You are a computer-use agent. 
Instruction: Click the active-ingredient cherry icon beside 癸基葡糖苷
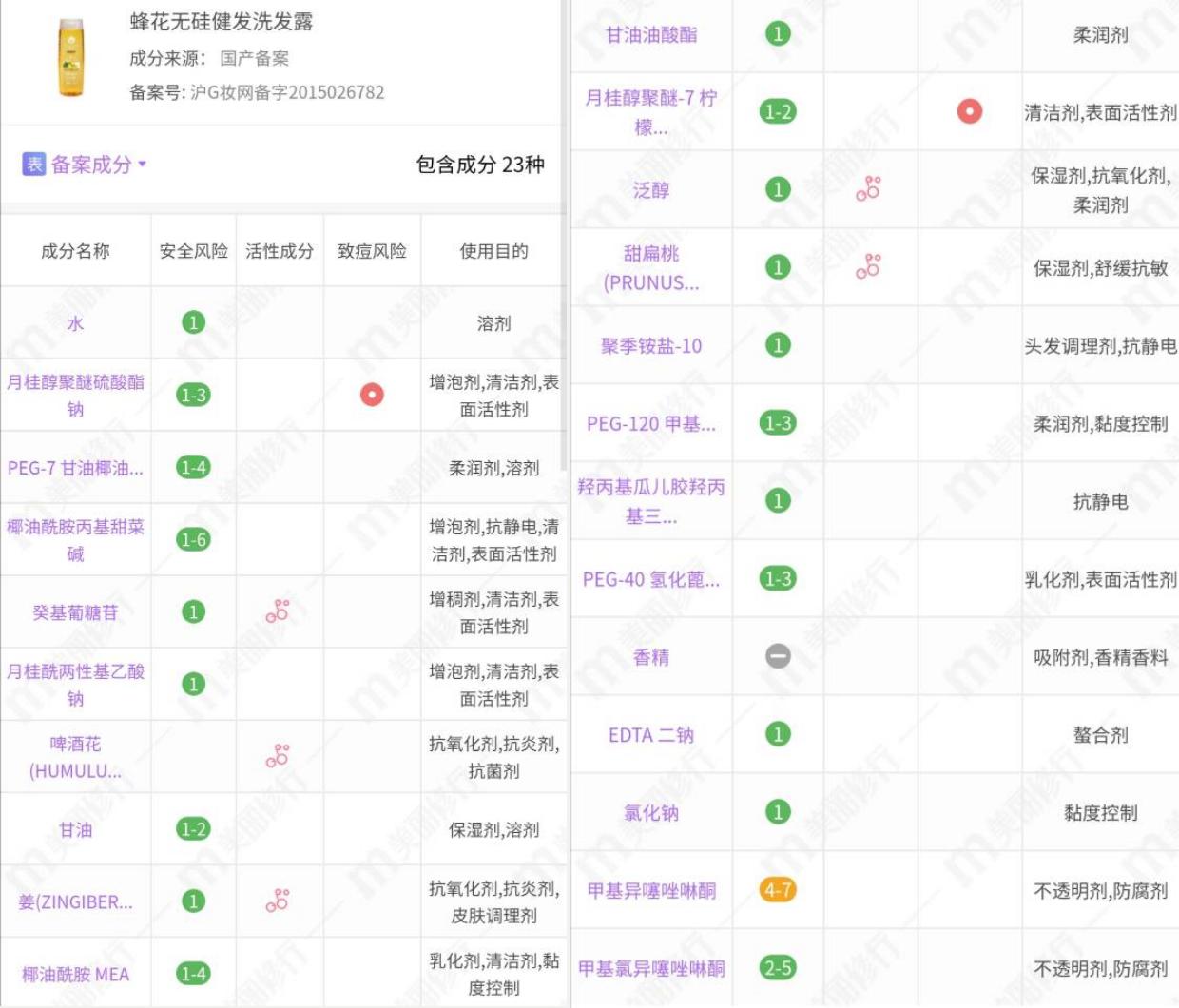(276, 612)
